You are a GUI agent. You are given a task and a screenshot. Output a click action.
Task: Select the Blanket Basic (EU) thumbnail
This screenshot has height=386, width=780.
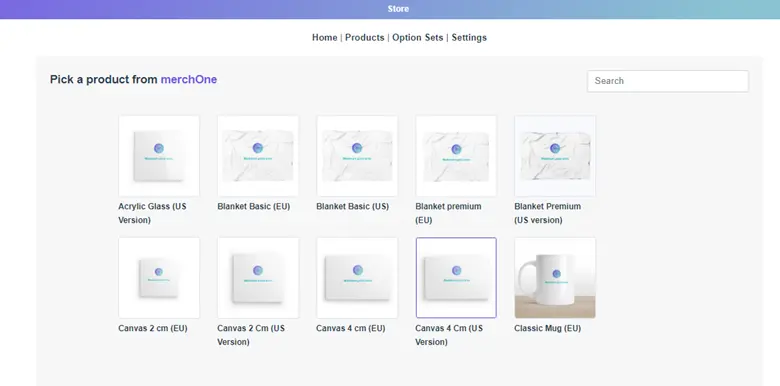pyautogui.click(x=258, y=156)
